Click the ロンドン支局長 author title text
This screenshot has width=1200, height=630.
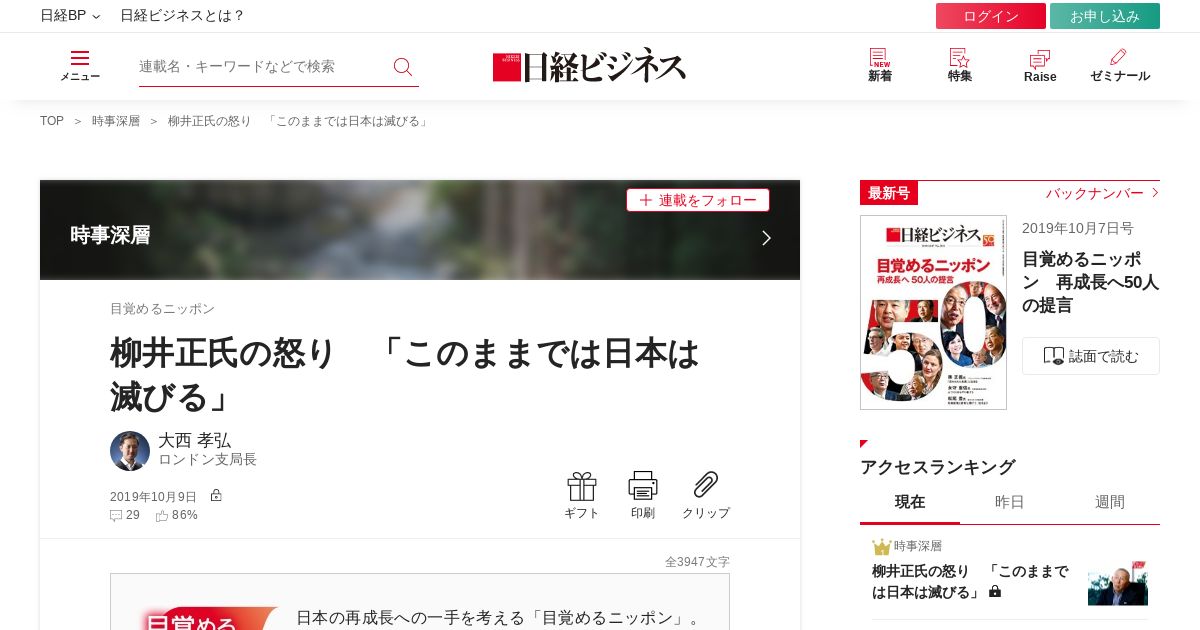pos(207,460)
